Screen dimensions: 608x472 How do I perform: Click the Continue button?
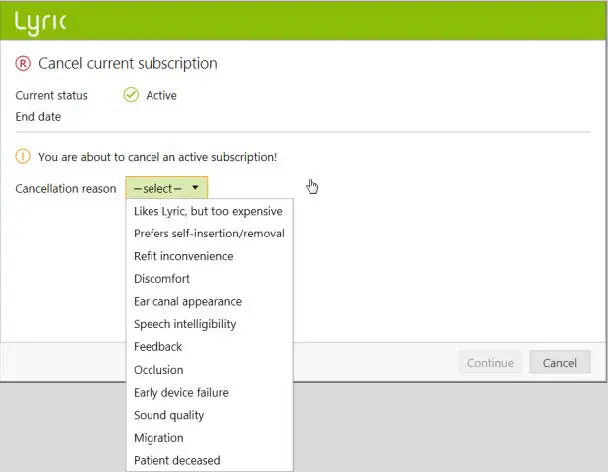pos(490,362)
